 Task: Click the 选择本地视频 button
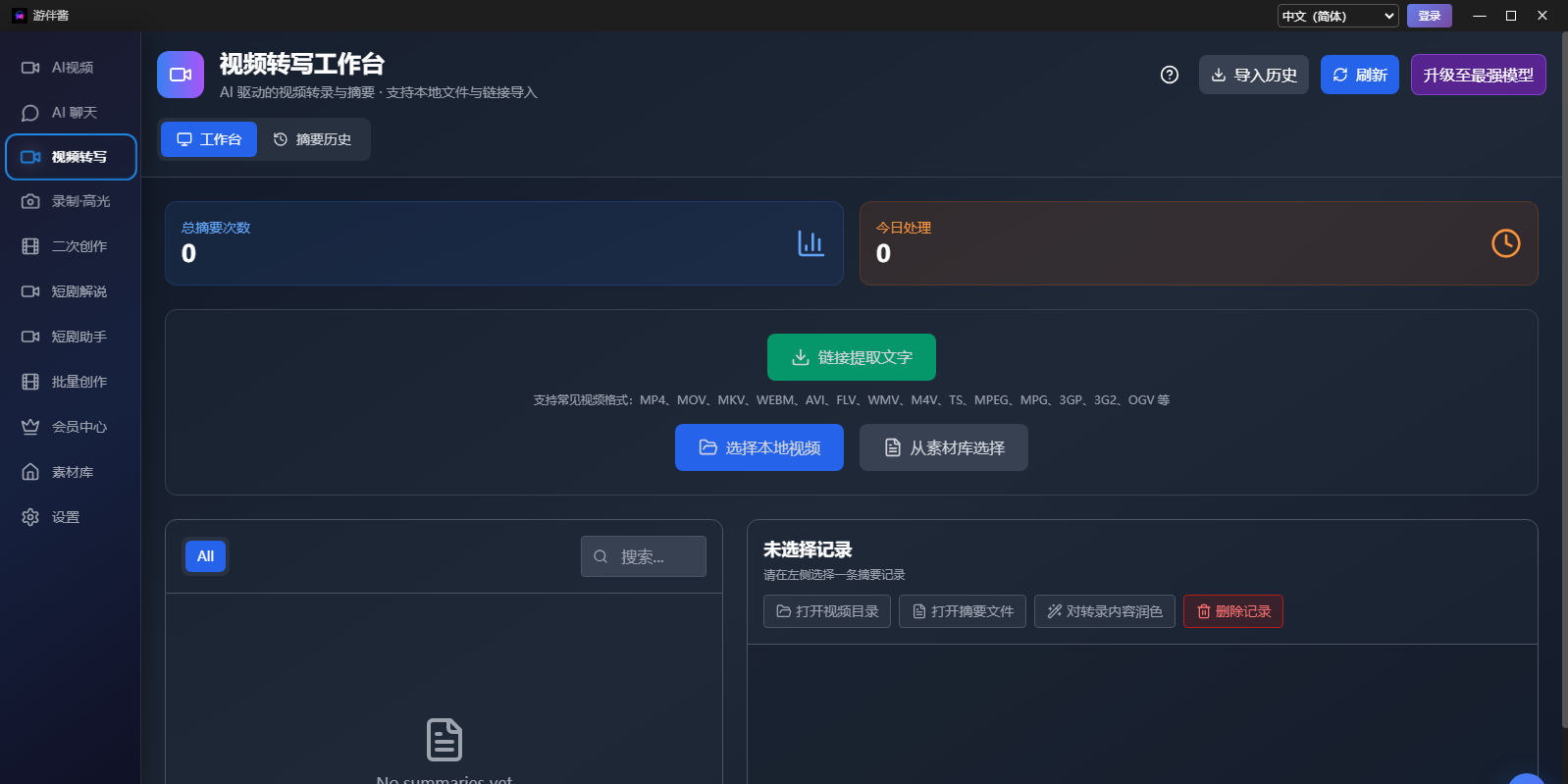coord(758,447)
